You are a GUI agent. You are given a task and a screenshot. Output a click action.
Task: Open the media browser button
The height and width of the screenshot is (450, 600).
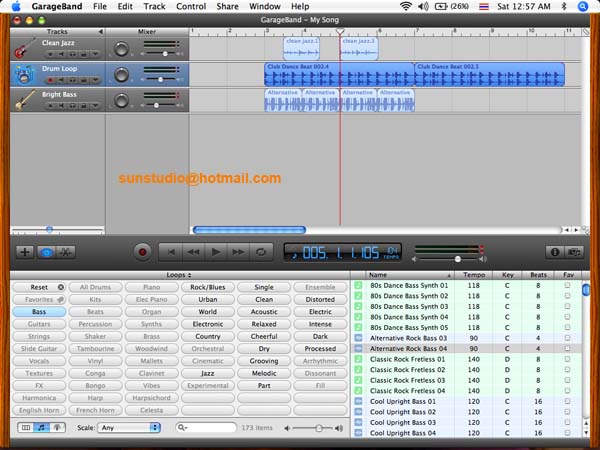coord(574,252)
